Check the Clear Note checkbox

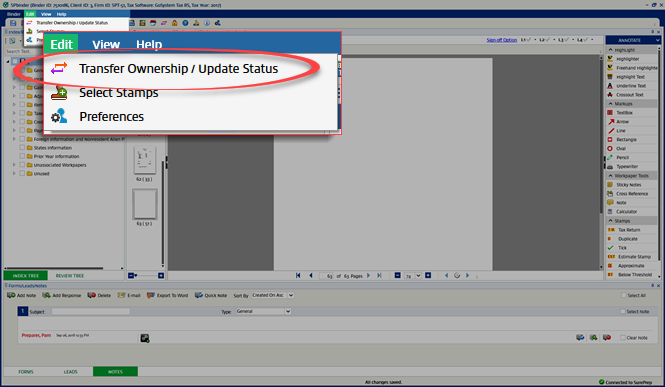(x=623, y=338)
